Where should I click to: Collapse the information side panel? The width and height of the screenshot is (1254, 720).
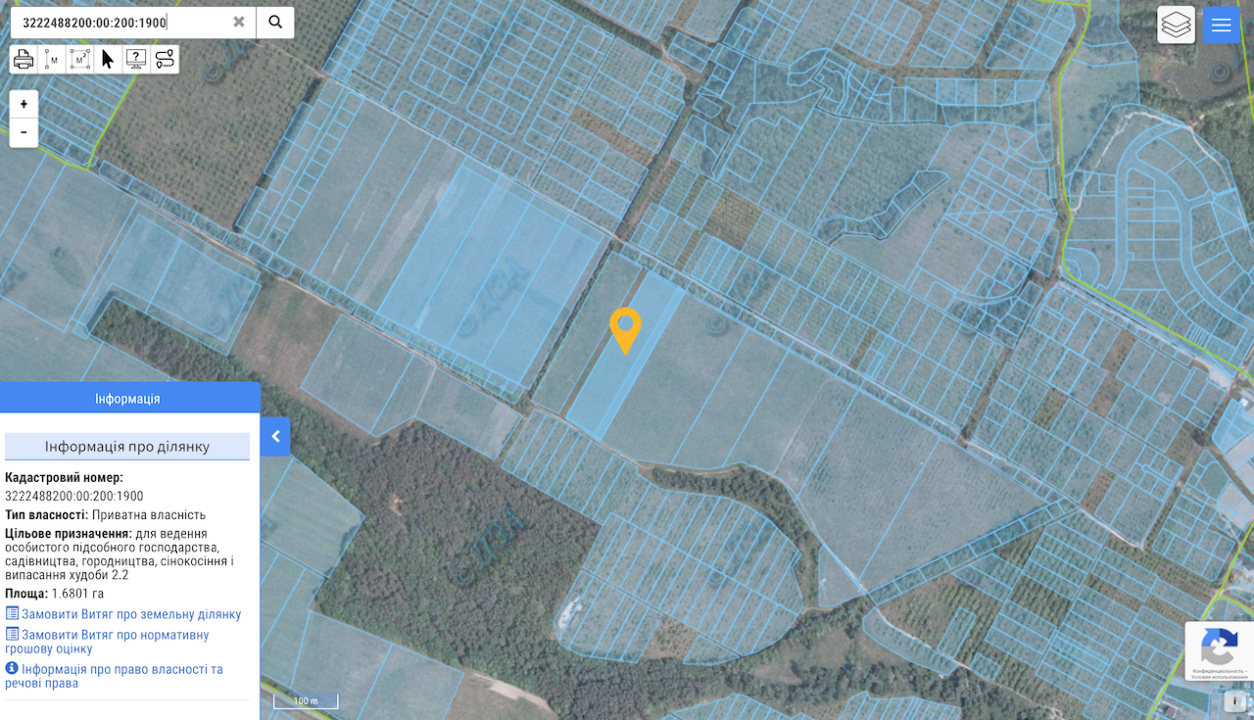point(275,437)
